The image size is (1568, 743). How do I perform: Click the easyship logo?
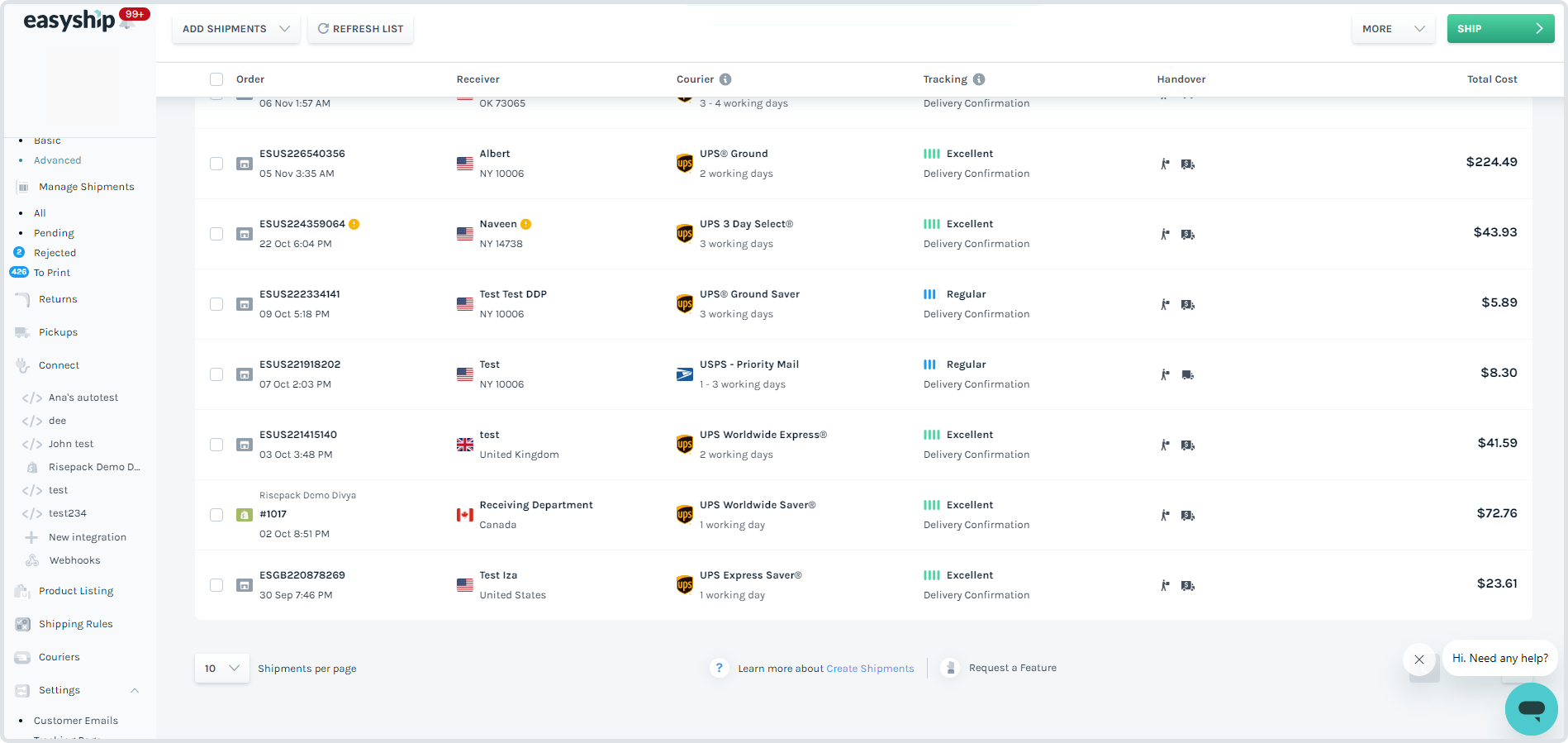69,20
